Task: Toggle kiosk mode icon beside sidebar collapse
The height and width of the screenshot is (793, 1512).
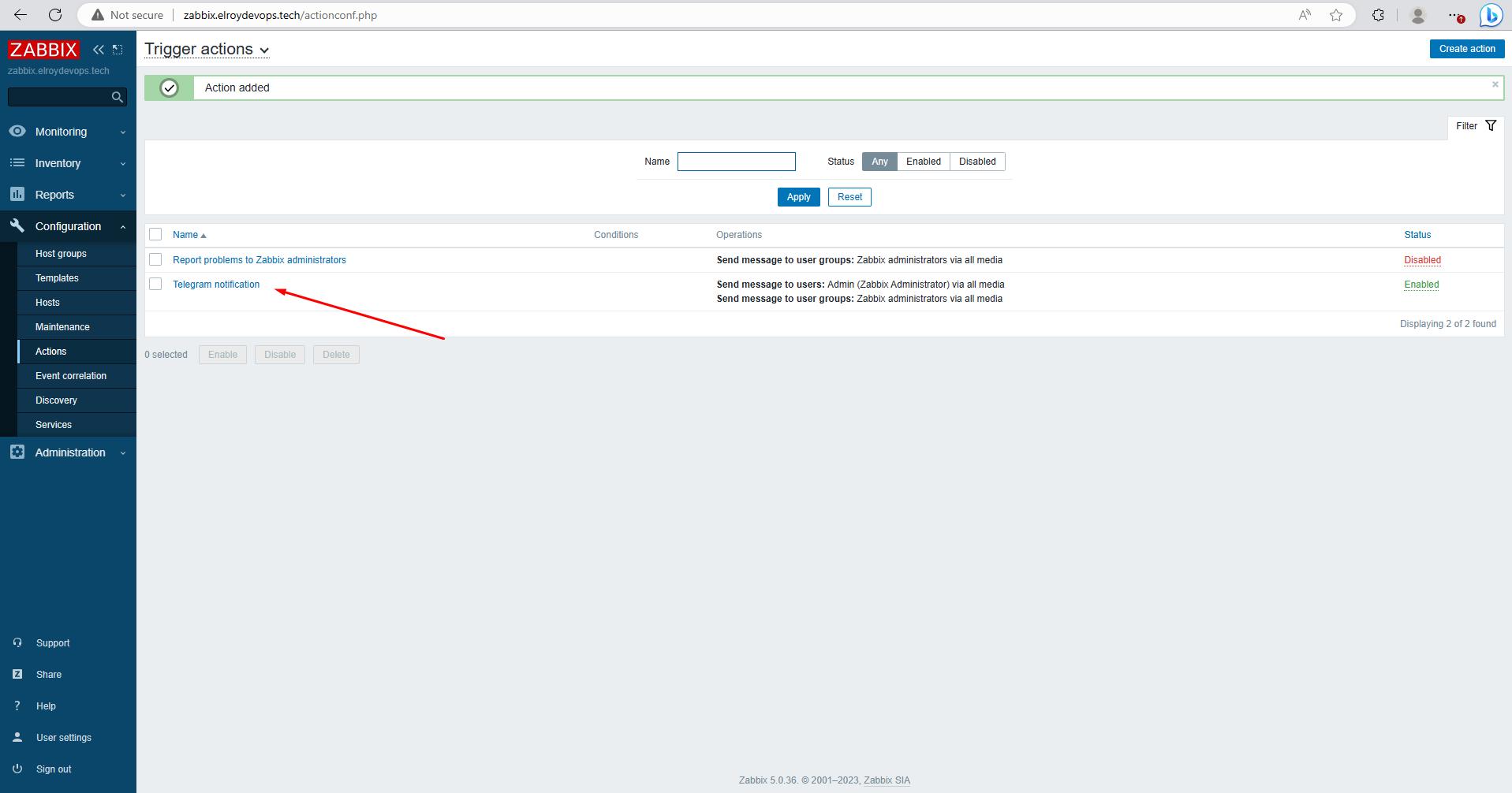Action: coord(118,50)
